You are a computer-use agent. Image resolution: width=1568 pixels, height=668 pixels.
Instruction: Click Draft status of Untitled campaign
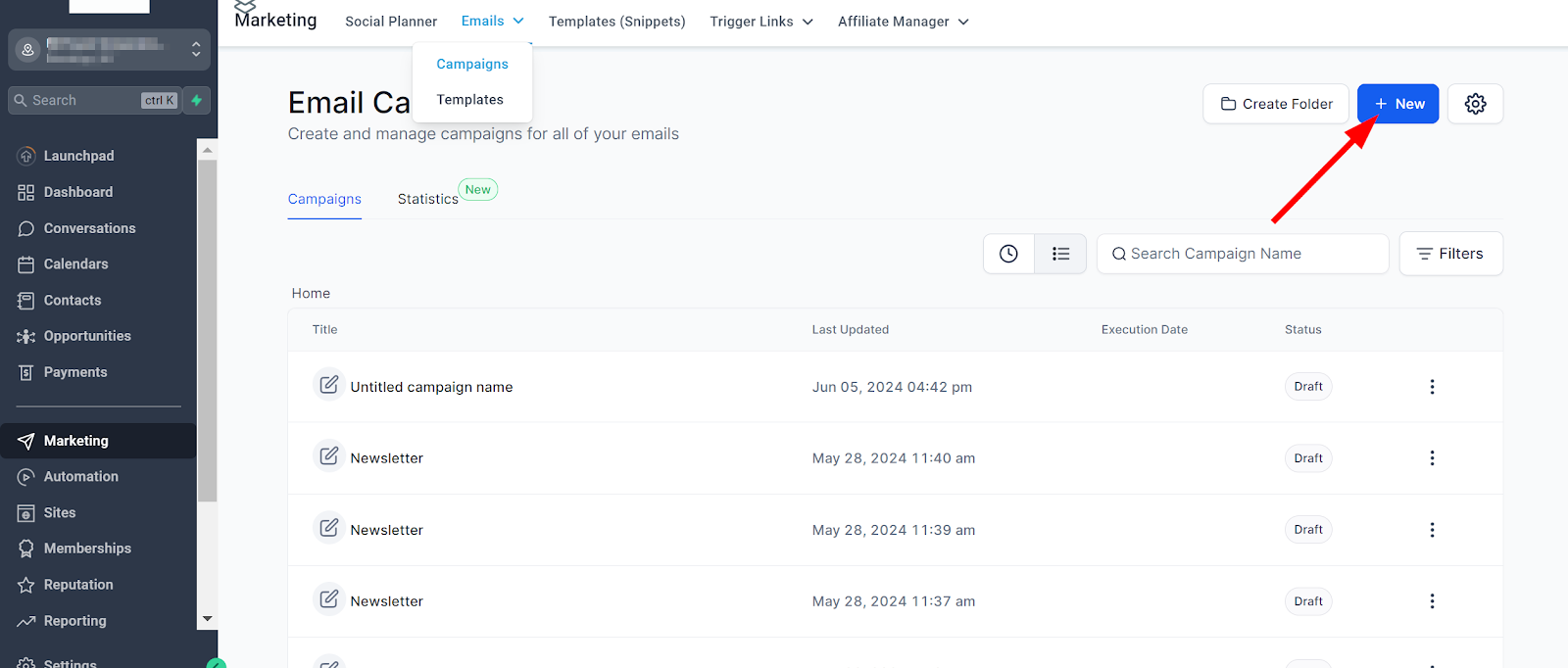point(1308,387)
